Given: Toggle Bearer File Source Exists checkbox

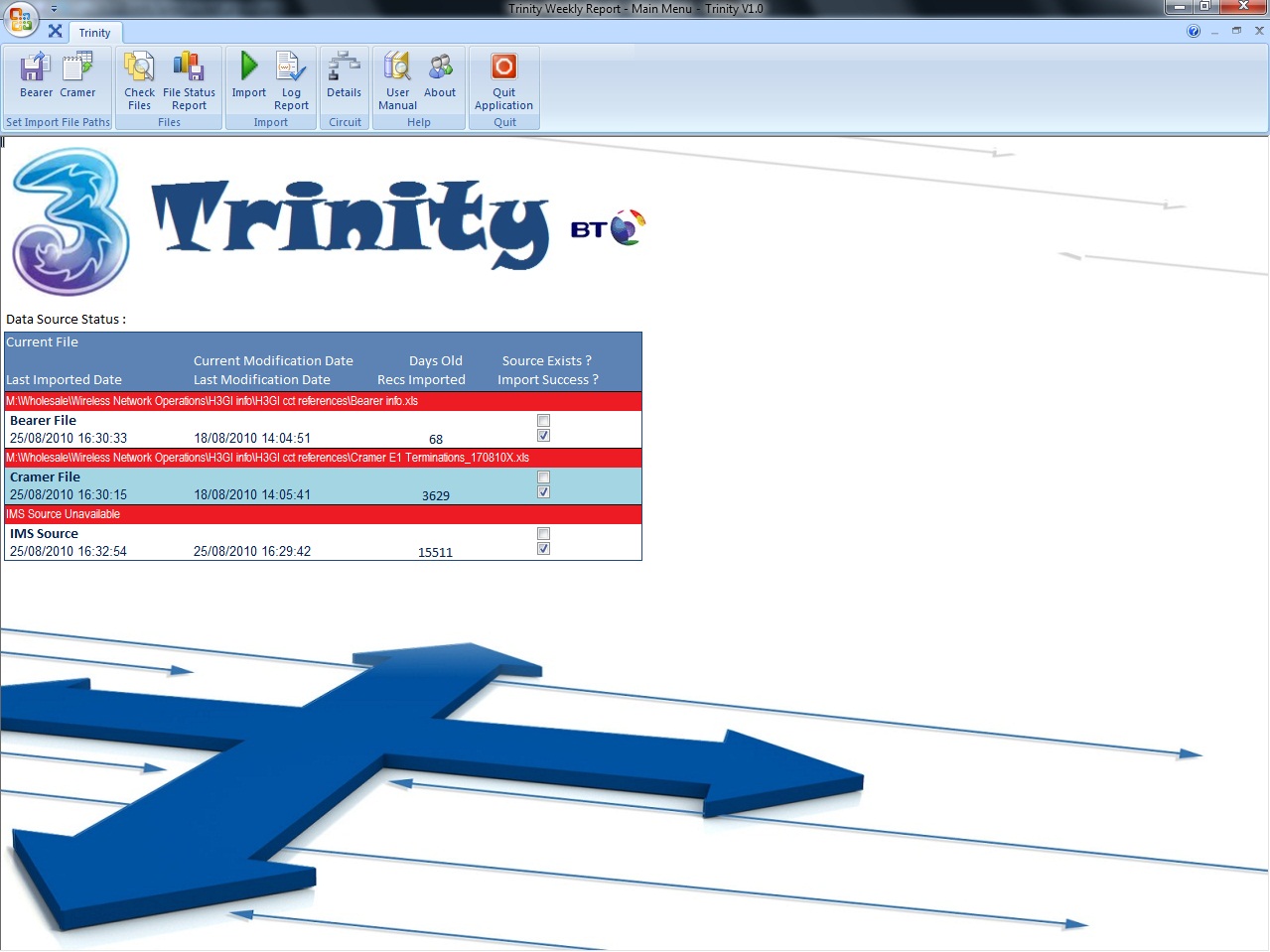Looking at the screenshot, I should 543,421.
